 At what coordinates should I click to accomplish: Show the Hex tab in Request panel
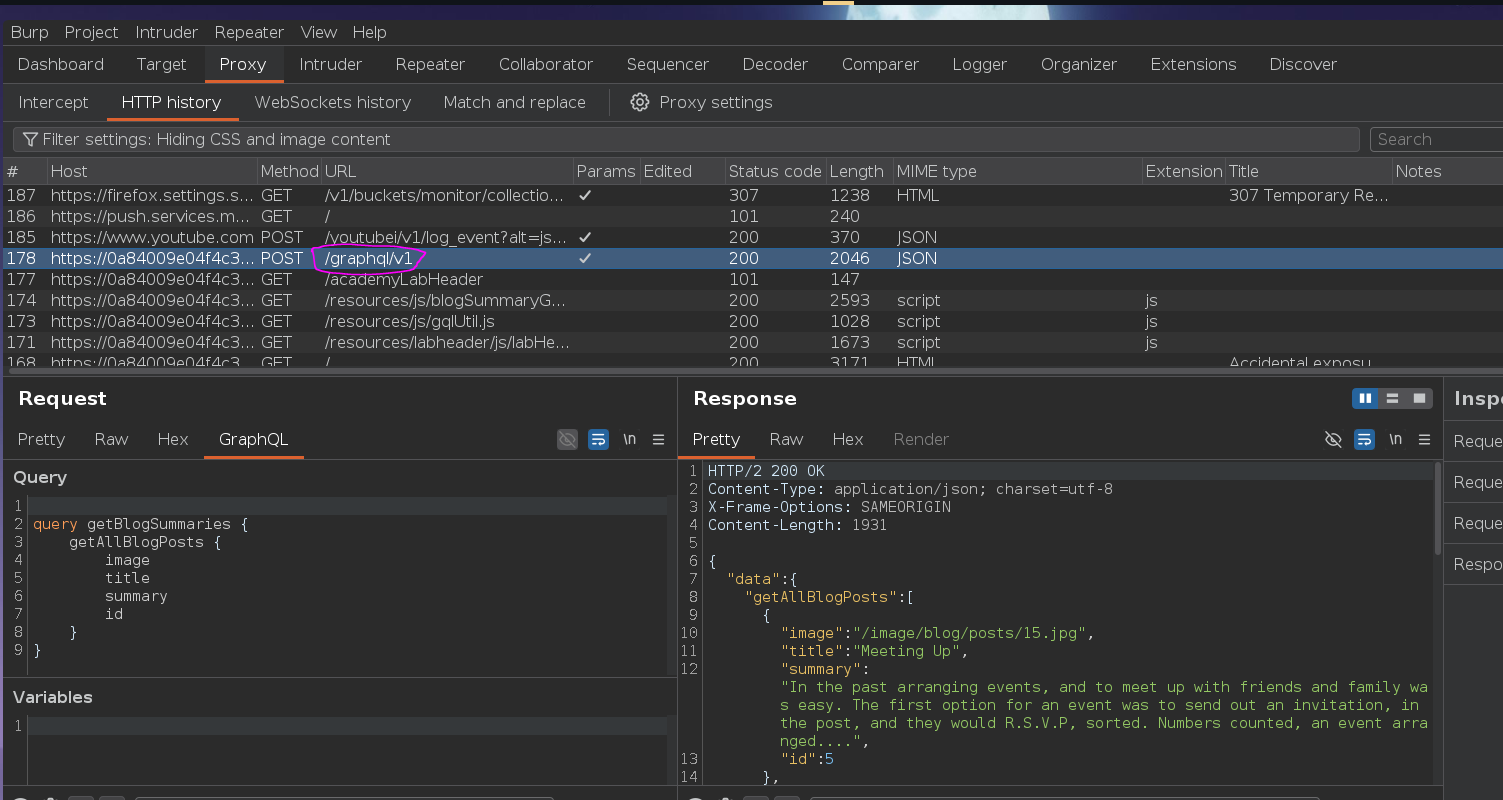[173, 439]
